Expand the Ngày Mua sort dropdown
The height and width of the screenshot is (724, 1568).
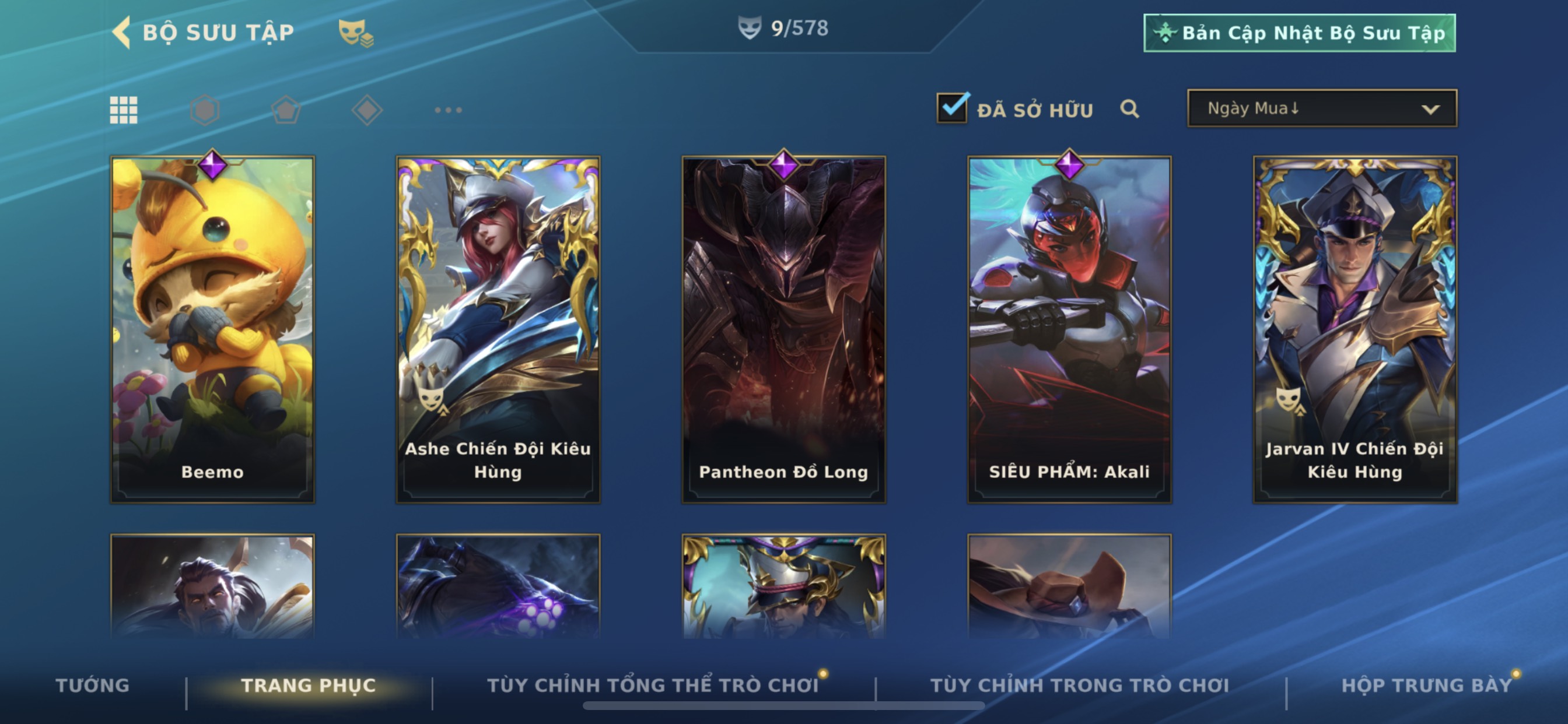(1322, 108)
